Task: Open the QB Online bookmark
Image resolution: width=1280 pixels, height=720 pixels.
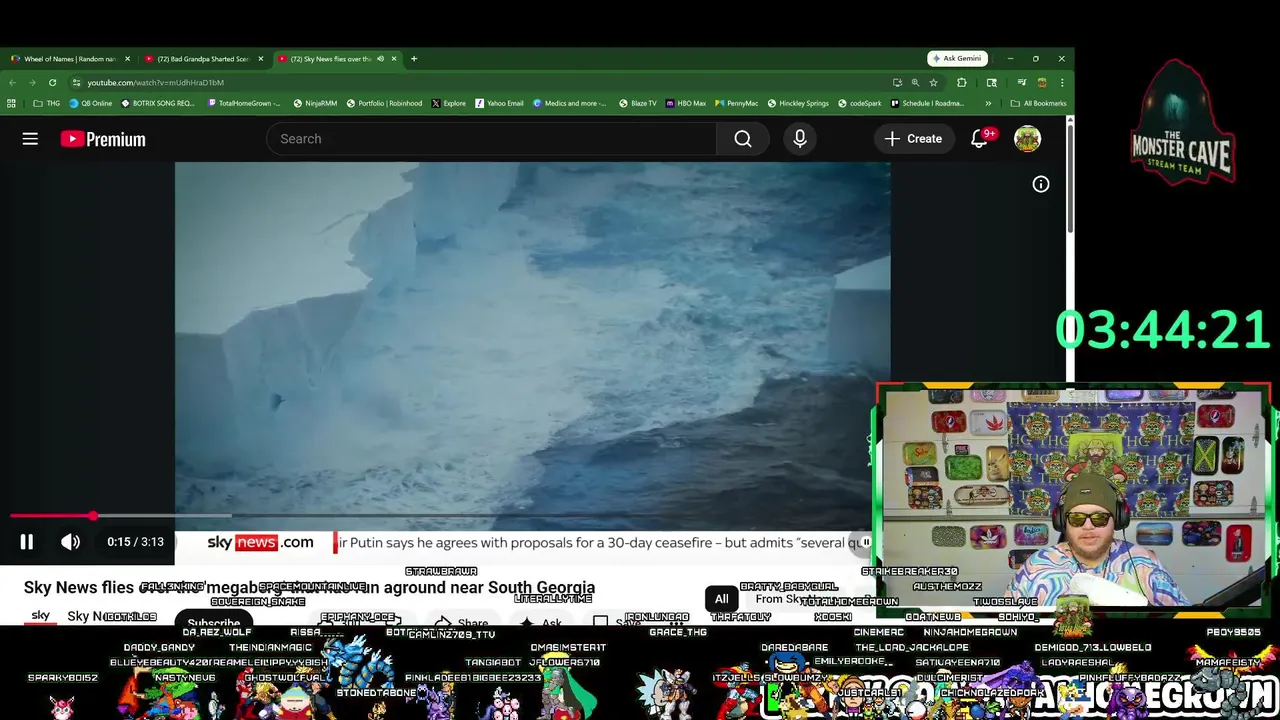Action: [90, 103]
